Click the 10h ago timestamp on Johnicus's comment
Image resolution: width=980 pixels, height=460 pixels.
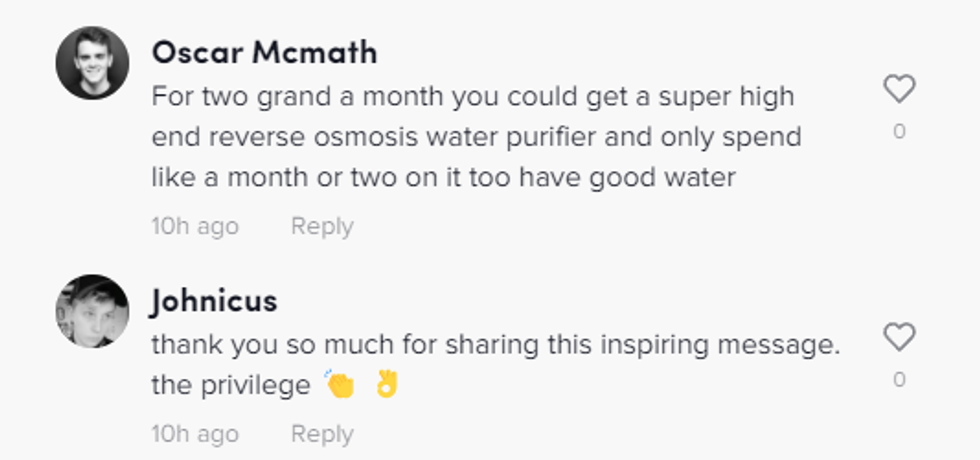click(195, 435)
